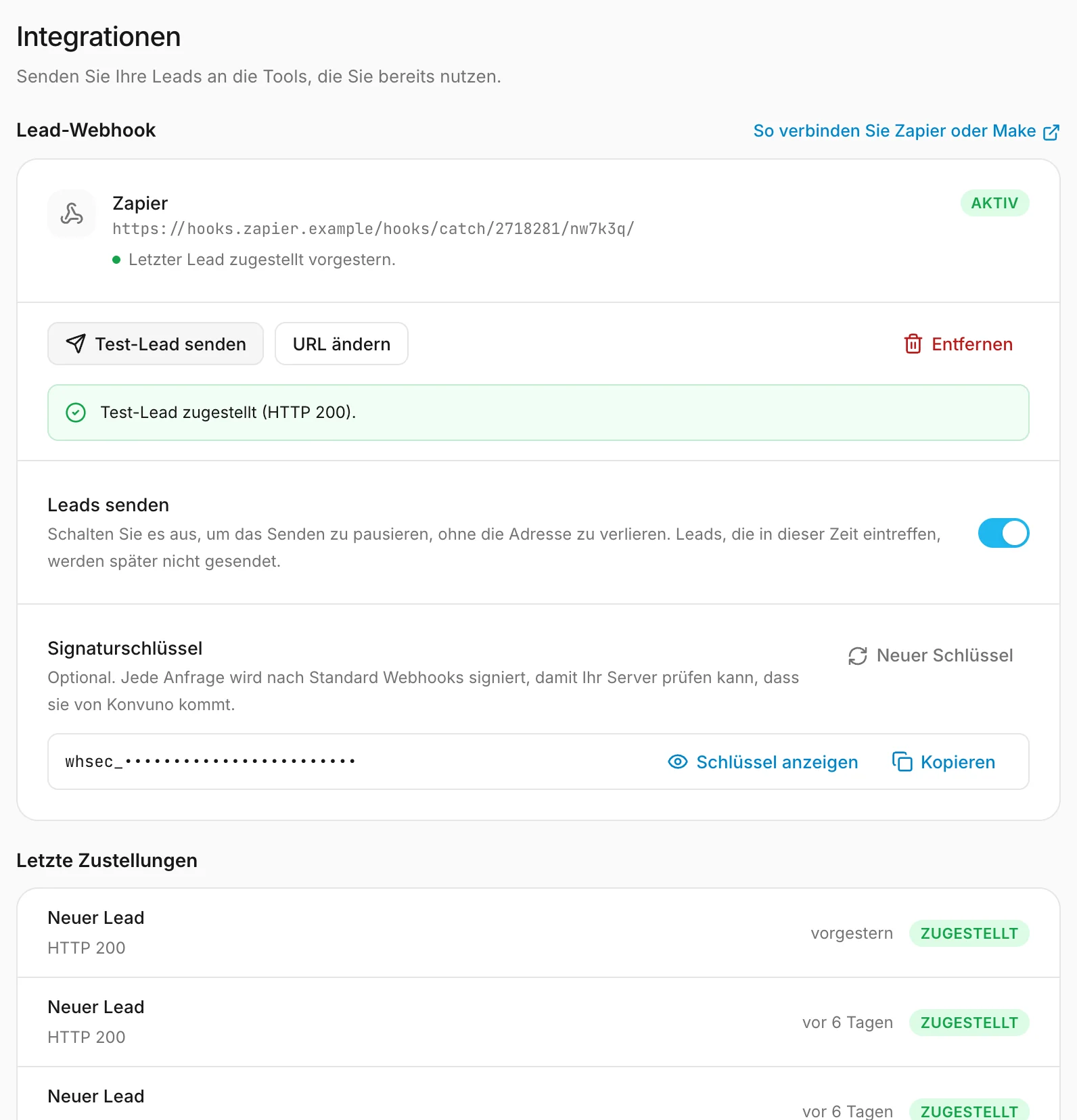This screenshot has height=1120, width=1077.
Task: Click the Zapier webhook URL text
Action: pos(373,229)
